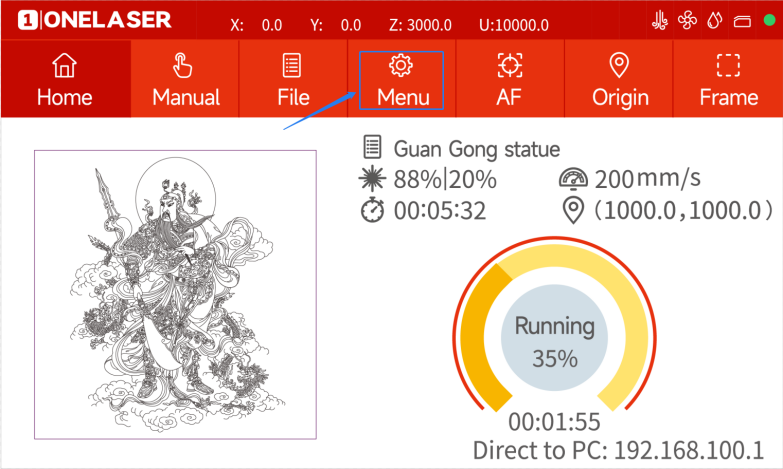Click the water droplet status icon
The height and width of the screenshot is (469, 783).
point(715,20)
